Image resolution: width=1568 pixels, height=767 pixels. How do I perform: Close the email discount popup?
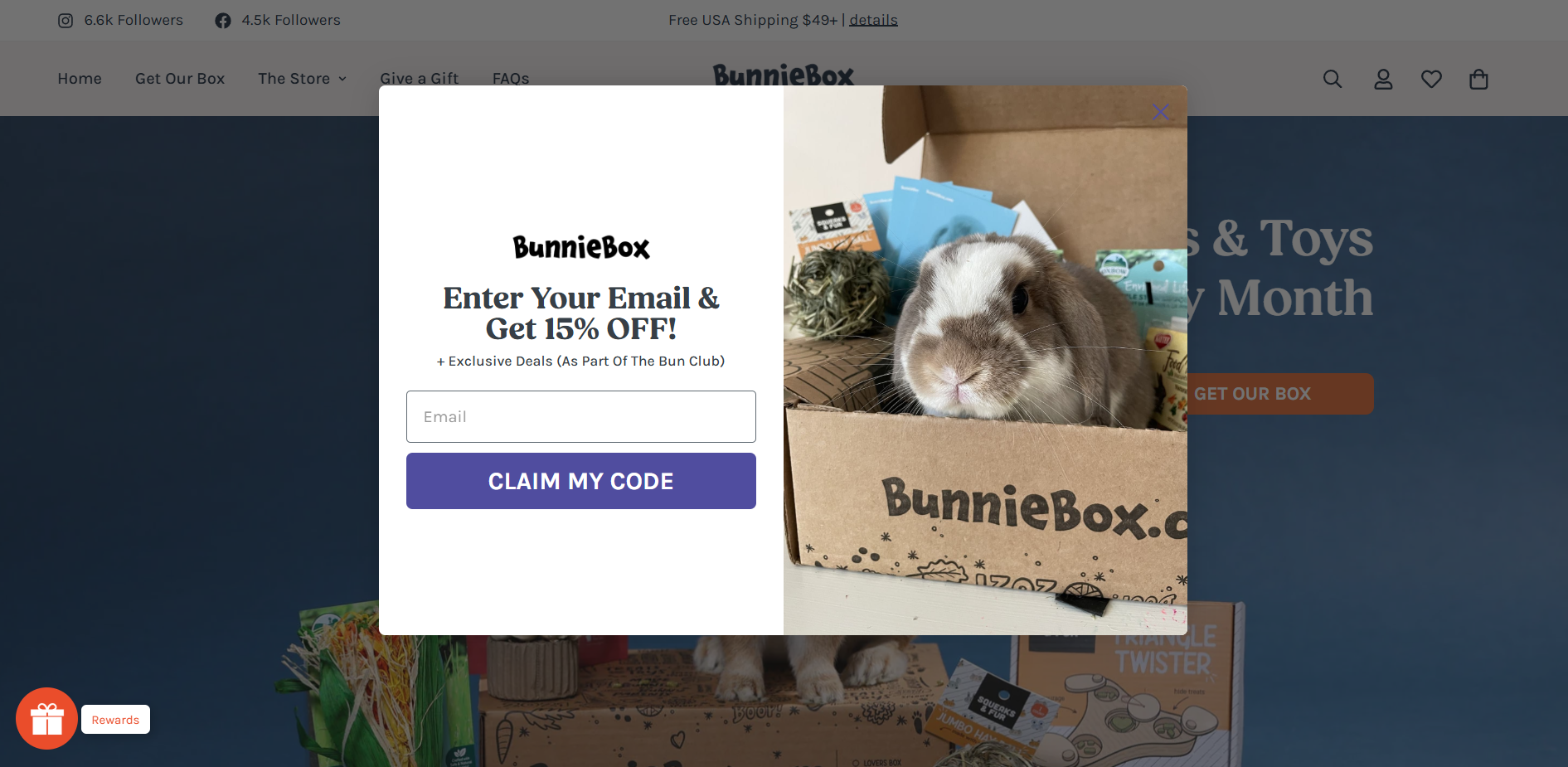(1160, 112)
